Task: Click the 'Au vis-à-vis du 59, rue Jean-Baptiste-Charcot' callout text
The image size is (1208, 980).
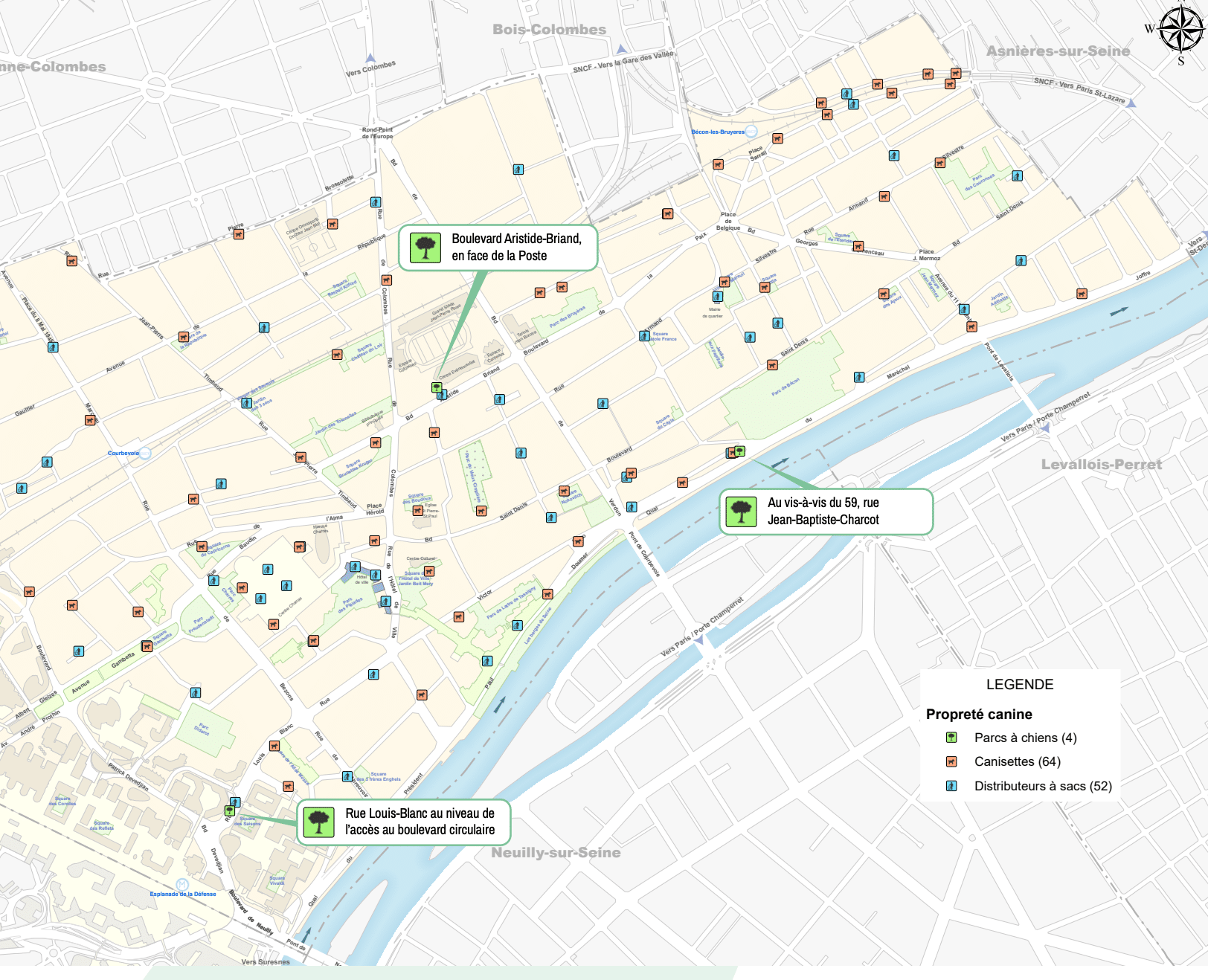Action: 823,511
